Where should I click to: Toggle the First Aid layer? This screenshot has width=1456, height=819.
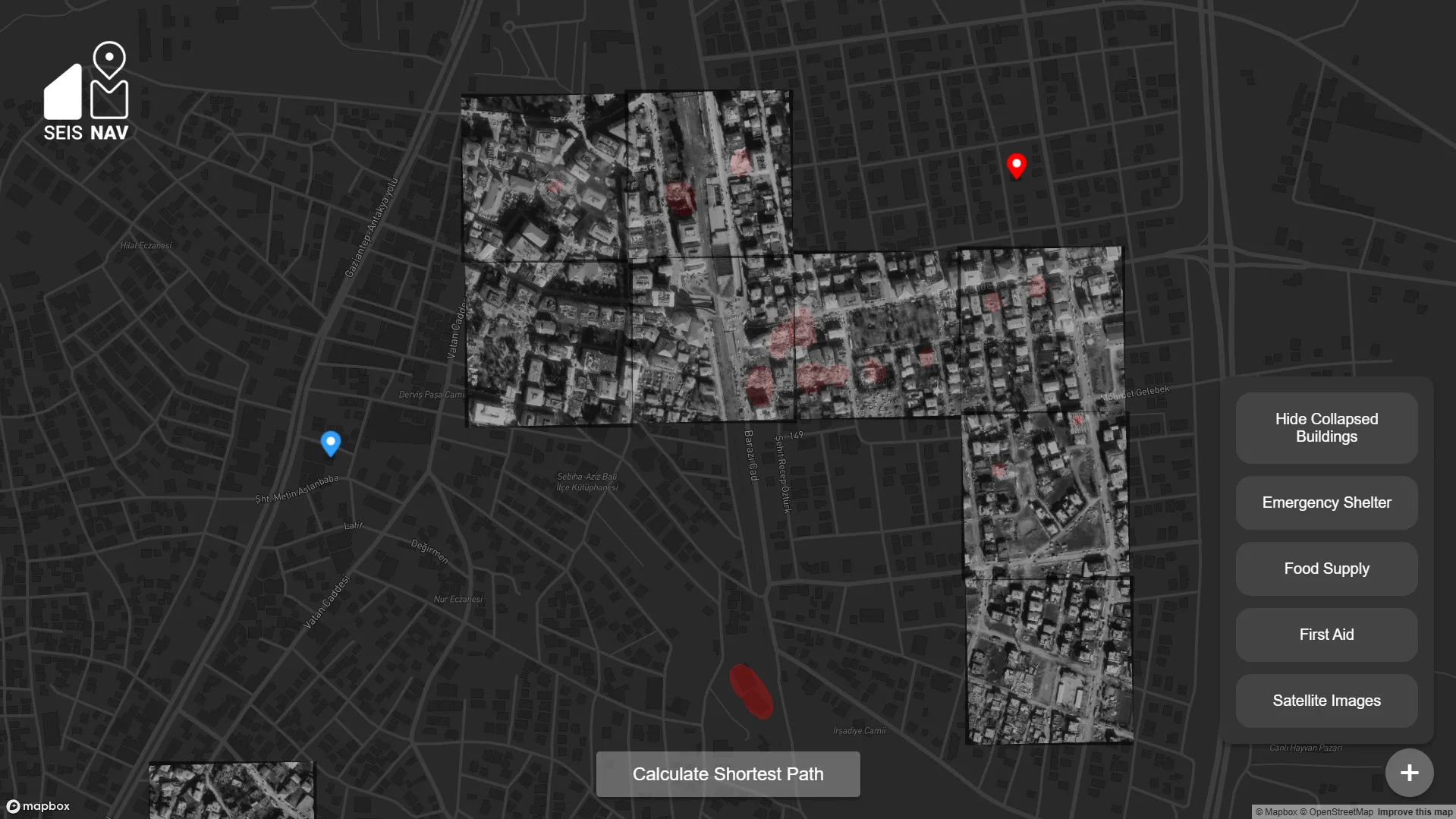coord(1326,635)
